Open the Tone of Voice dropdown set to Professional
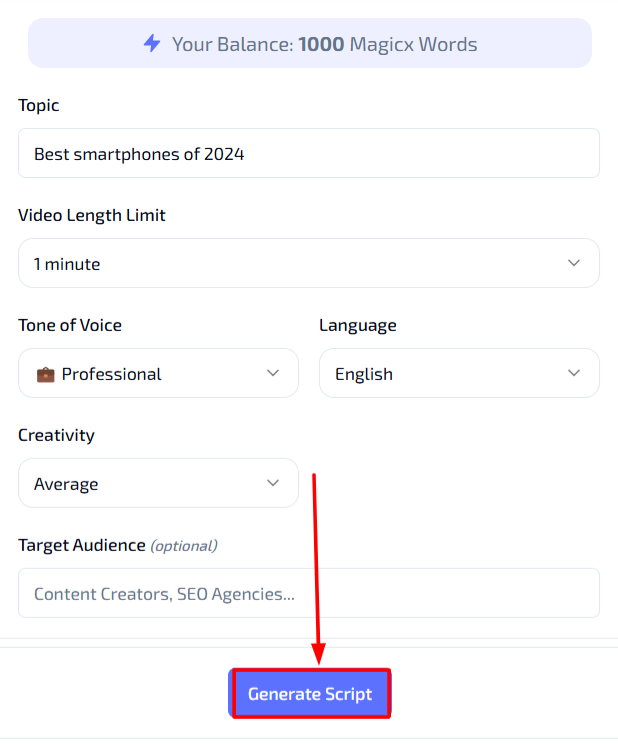 [158, 373]
